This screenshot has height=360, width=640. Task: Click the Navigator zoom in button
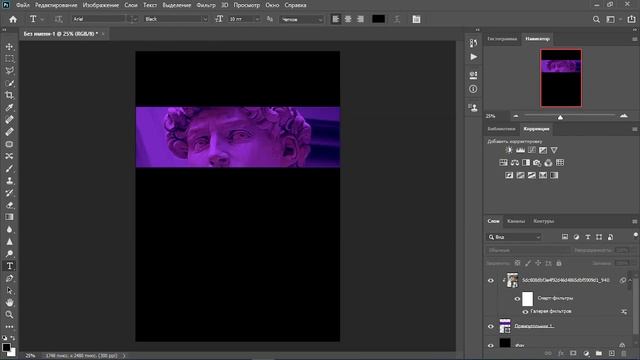tap(624, 116)
